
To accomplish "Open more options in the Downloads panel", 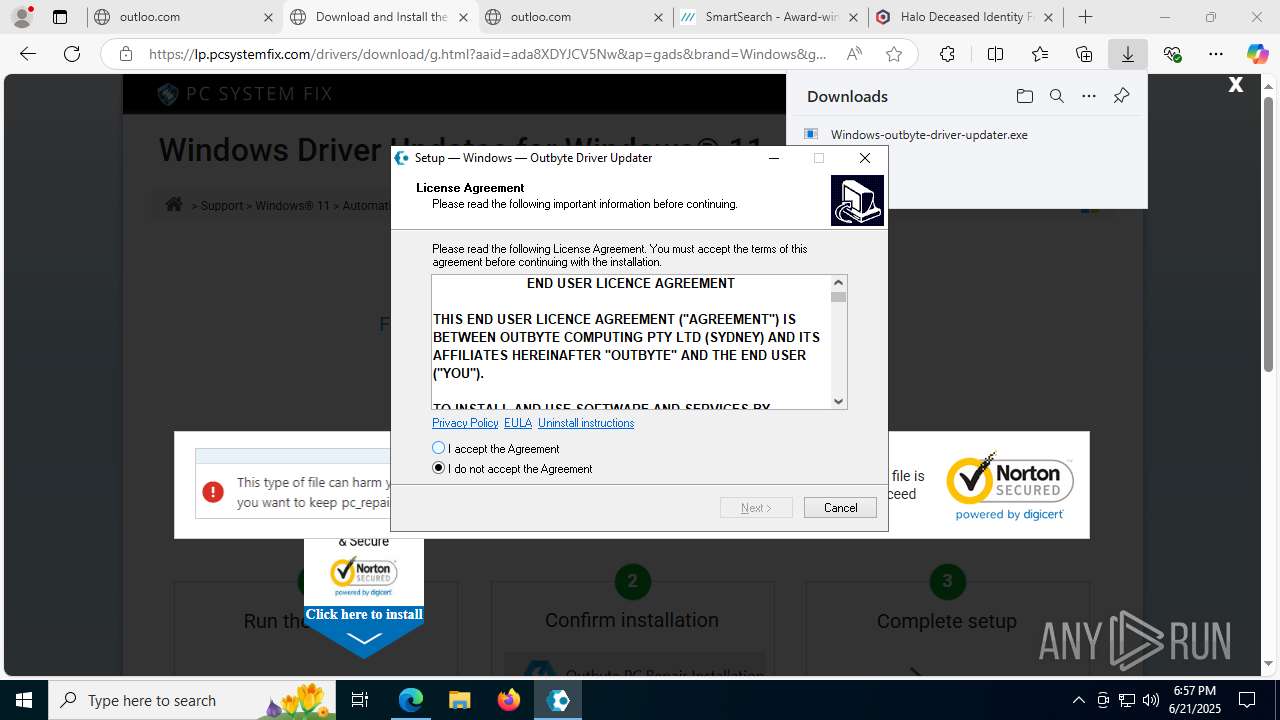I will (x=1089, y=96).
